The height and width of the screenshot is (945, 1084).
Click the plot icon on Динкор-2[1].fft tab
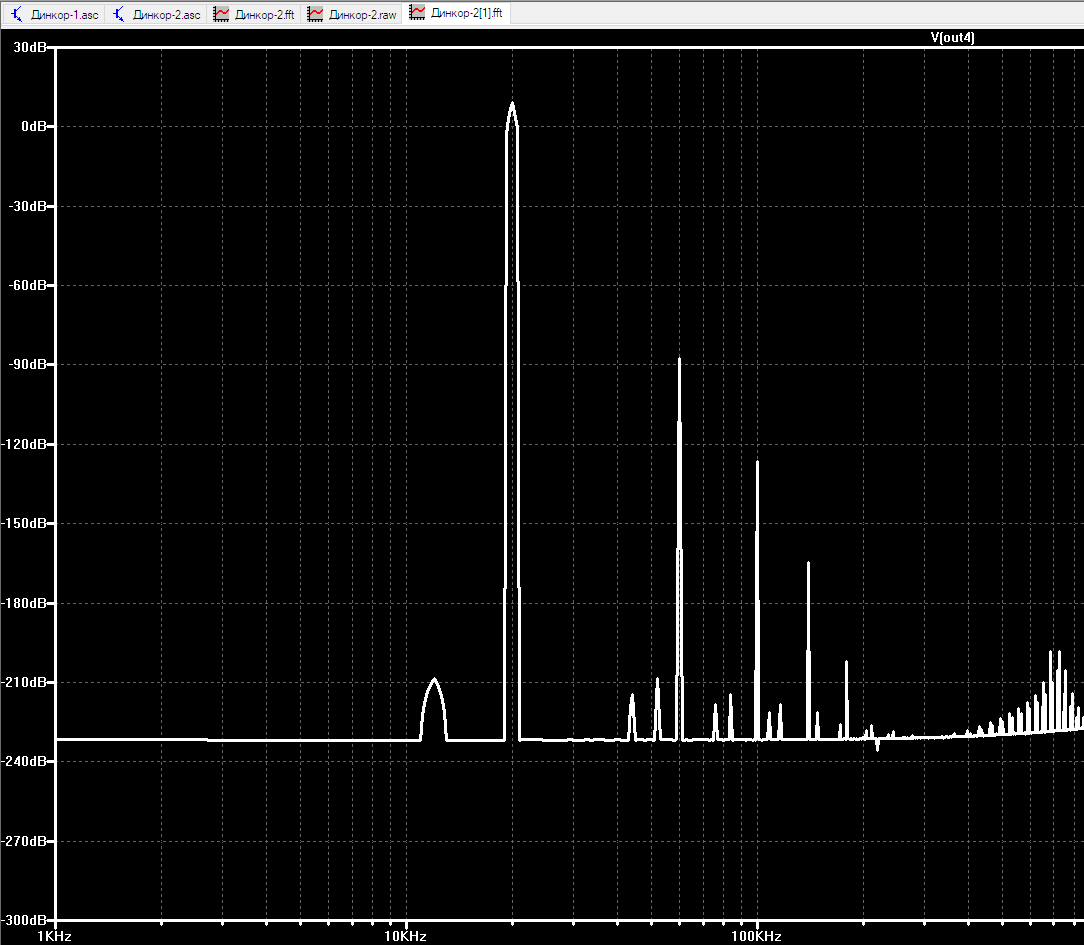[x=417, y=13]
